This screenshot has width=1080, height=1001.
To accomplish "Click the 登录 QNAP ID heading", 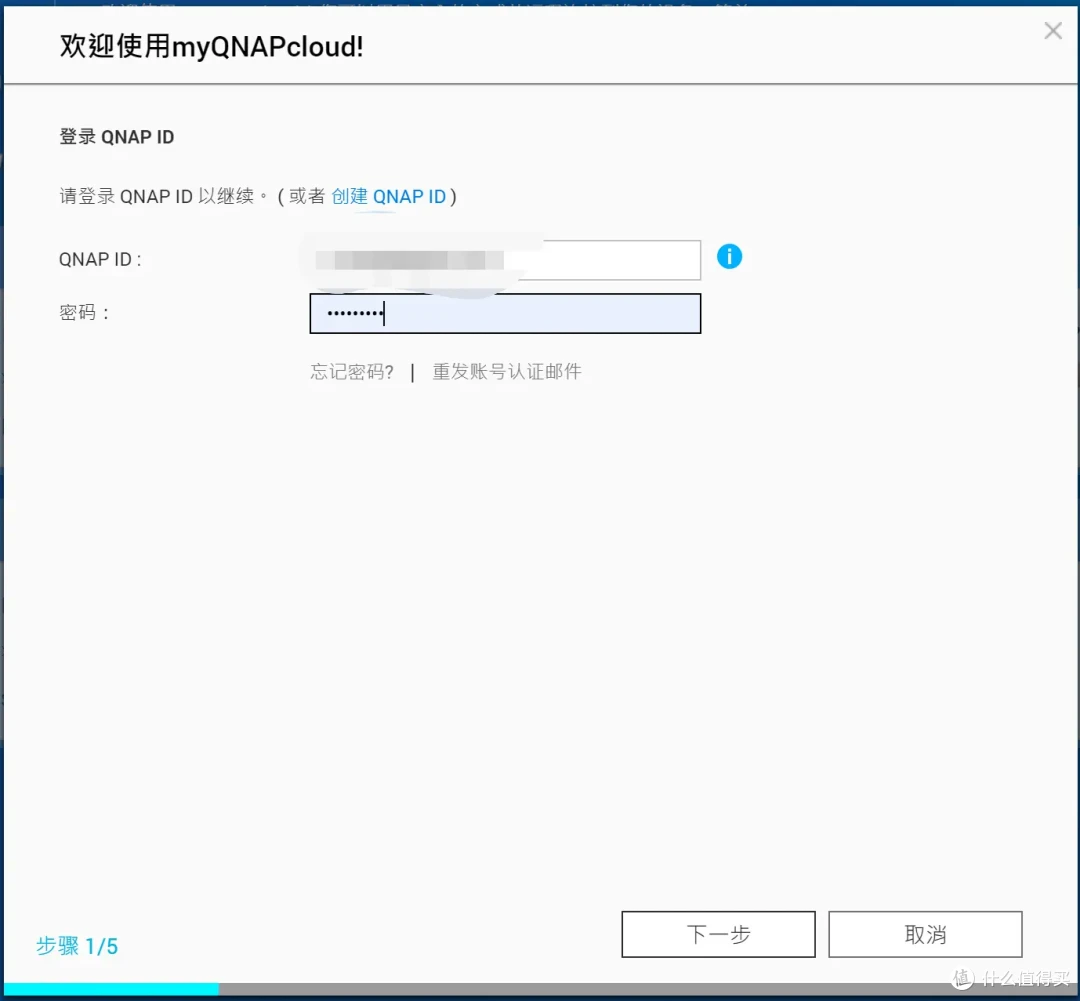I will [x=116, y=136].
